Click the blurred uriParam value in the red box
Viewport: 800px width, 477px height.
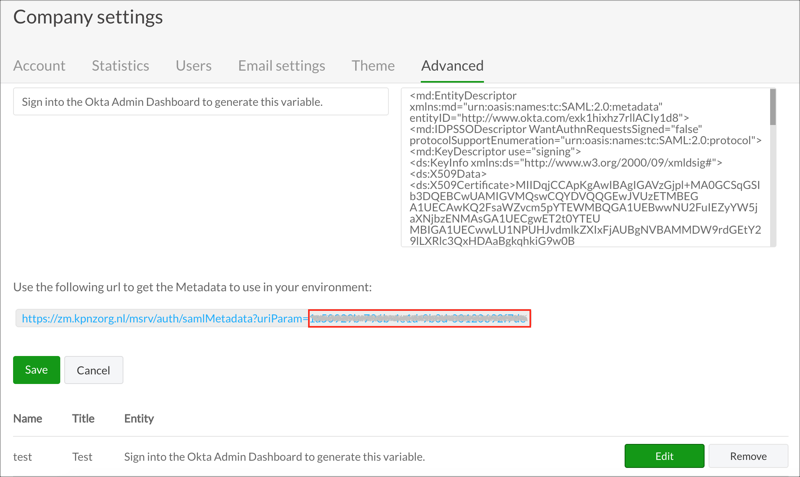coord(419,319)
